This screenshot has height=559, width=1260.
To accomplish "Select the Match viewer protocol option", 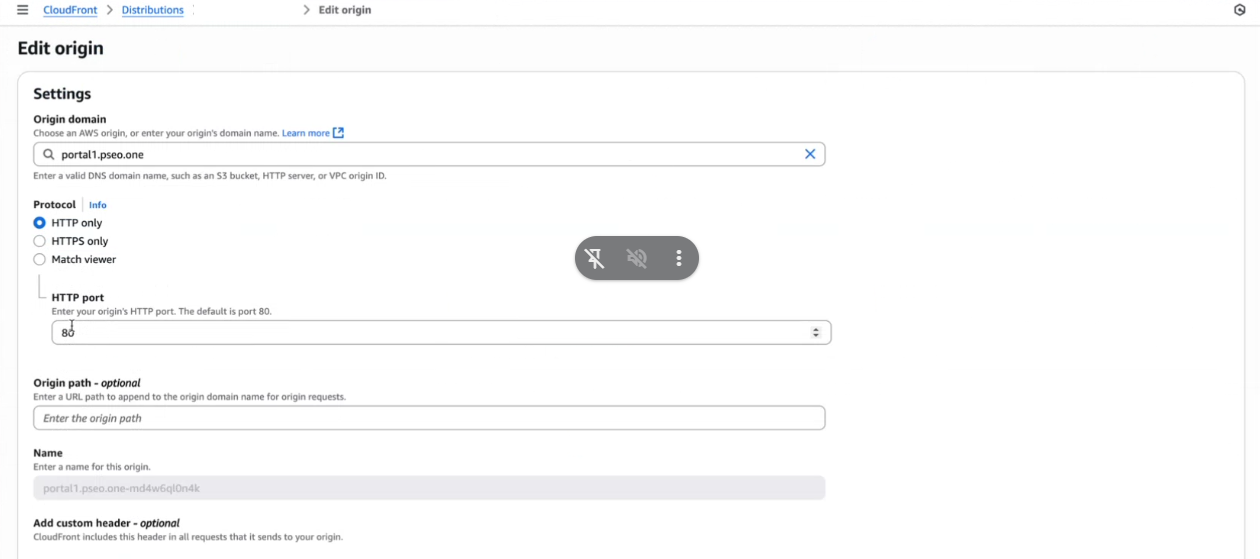I will [40, 259].
